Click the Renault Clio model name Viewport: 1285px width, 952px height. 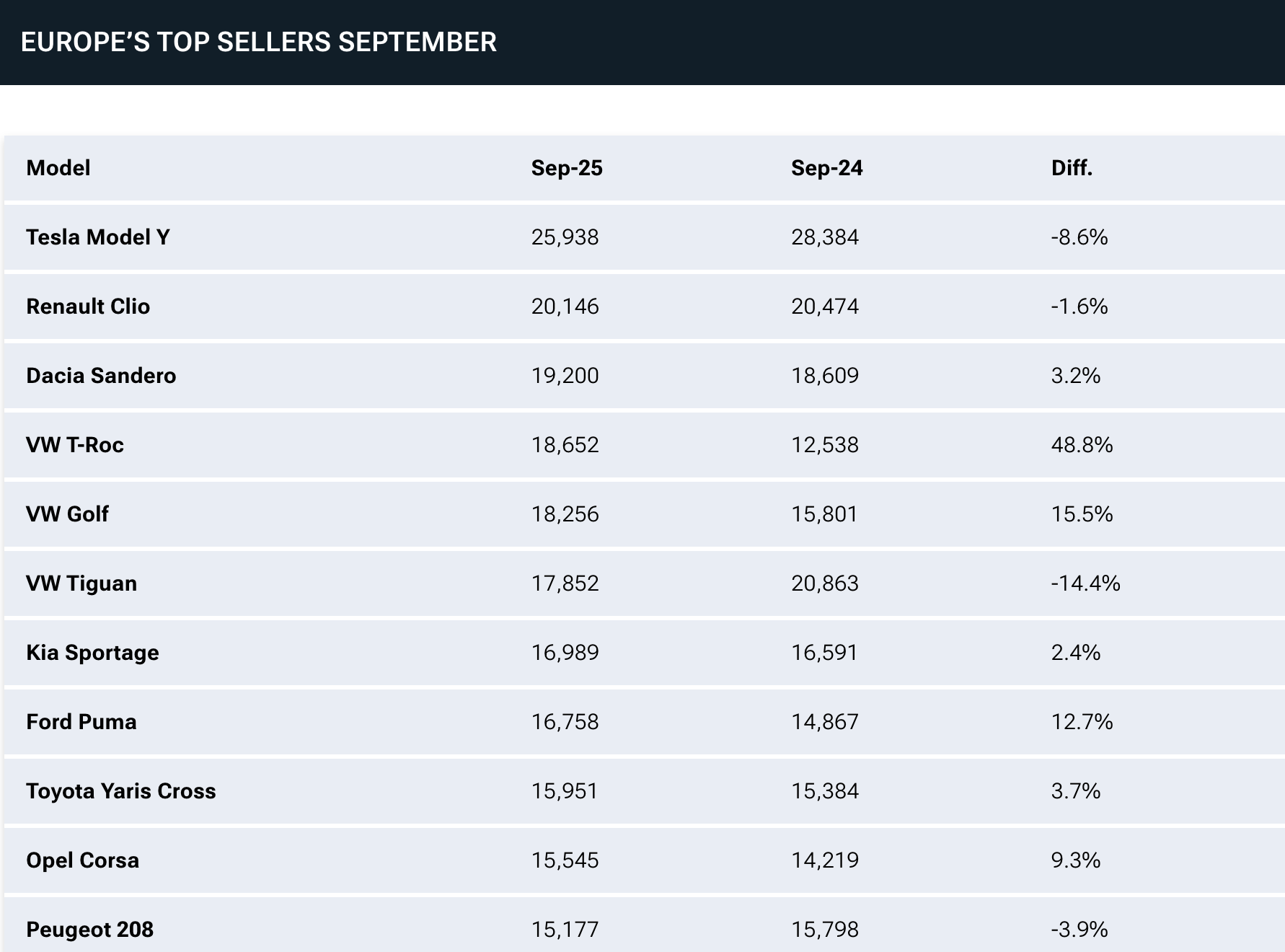pos(88,307)
